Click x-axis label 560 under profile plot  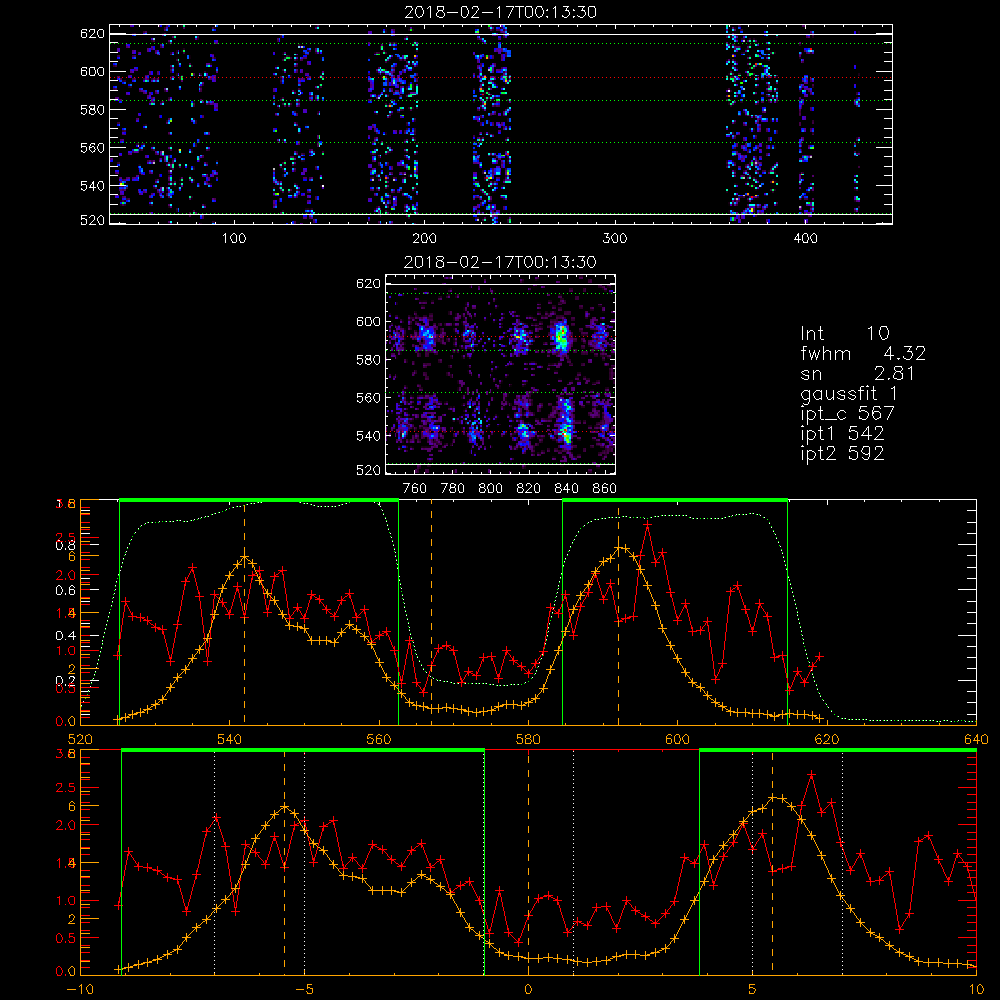click(x=379, y=739)
